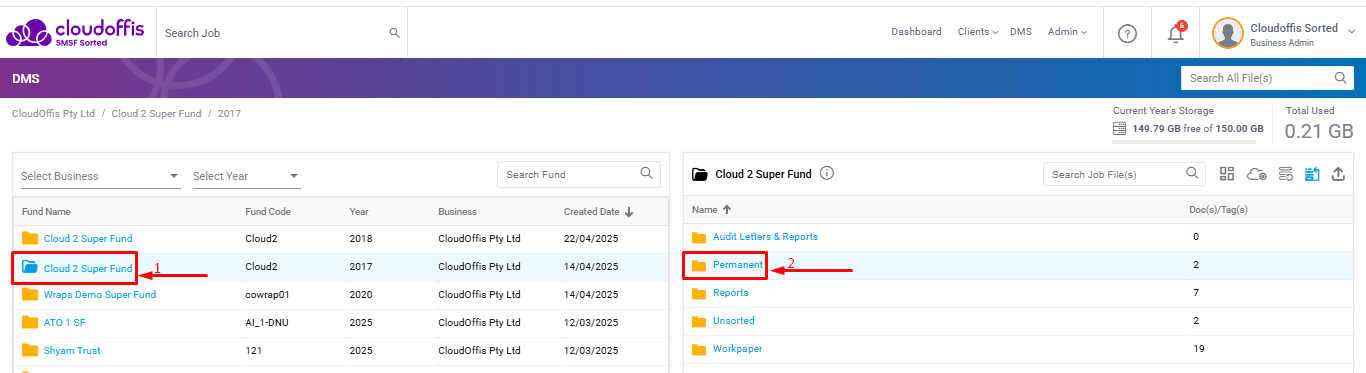
Task: Open the Reports folder link
Action: click(x=730, y=293)
